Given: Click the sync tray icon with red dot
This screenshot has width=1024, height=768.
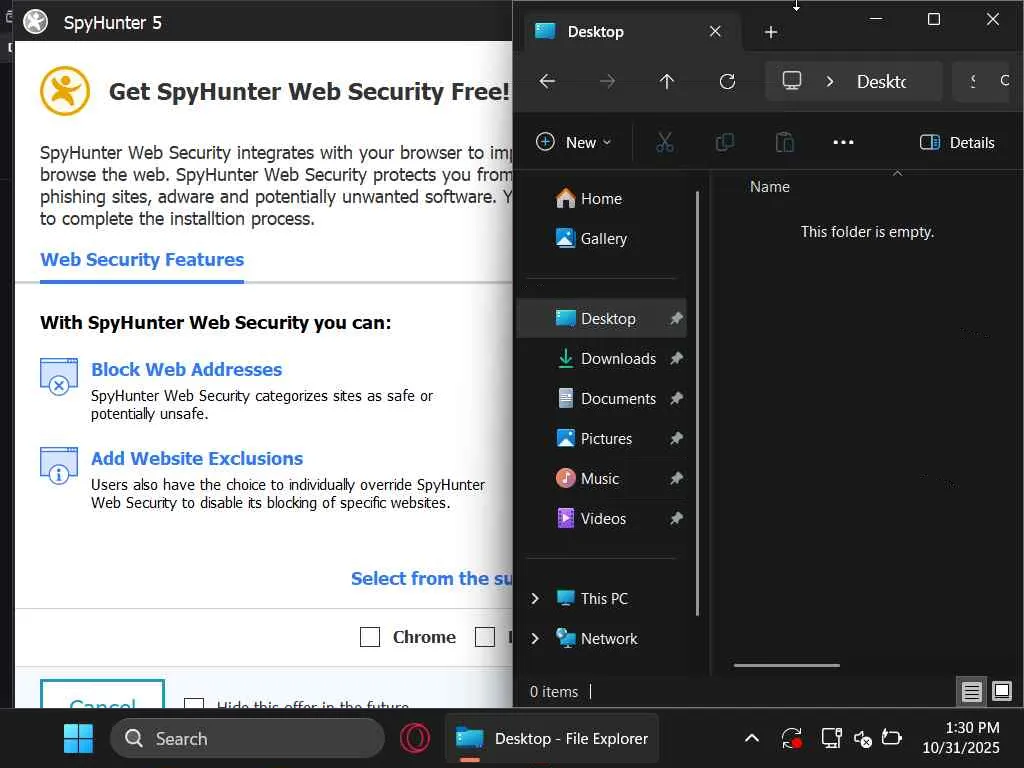Looking at the screenshot, I should click(792, 739).
